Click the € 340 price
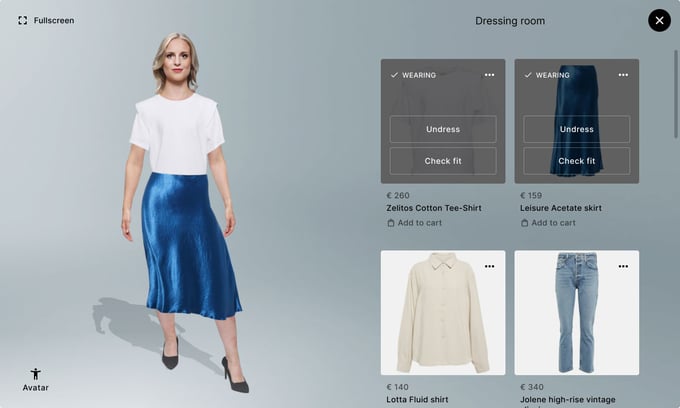This screenshot has width=680, height=408. tap(532, 387)
